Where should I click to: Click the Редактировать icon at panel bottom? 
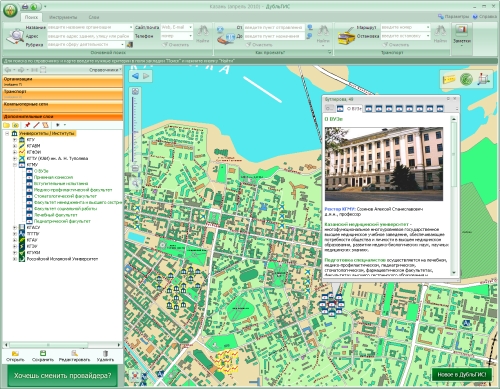tap(74, 356)
